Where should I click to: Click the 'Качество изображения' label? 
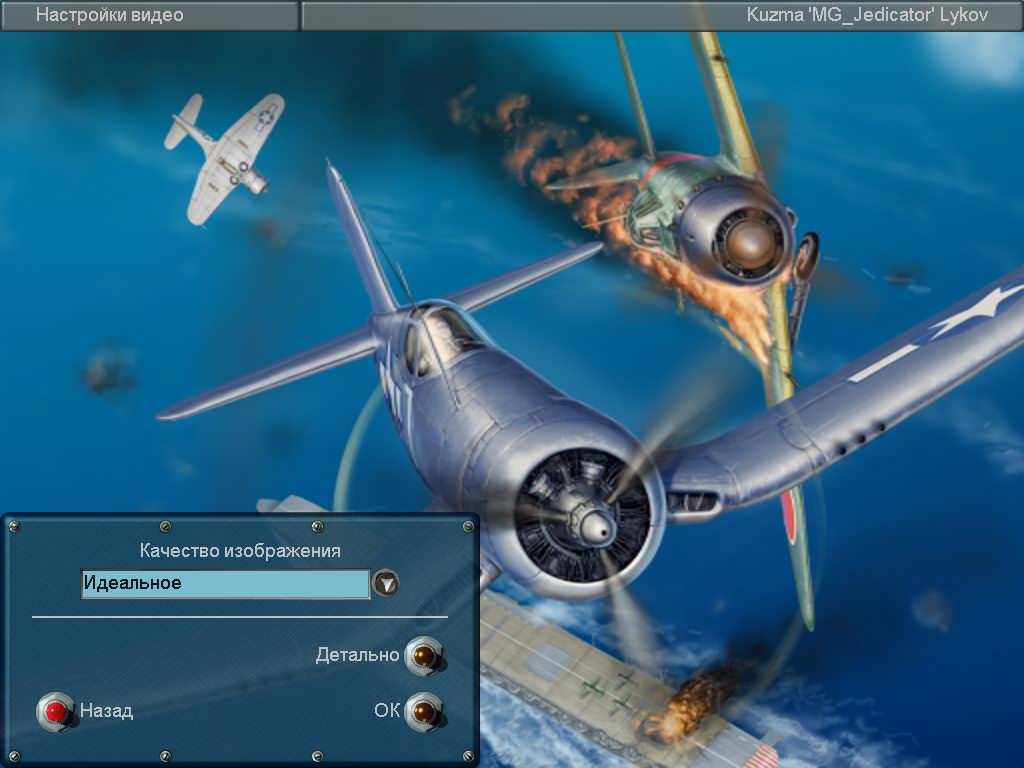point(240,551)
